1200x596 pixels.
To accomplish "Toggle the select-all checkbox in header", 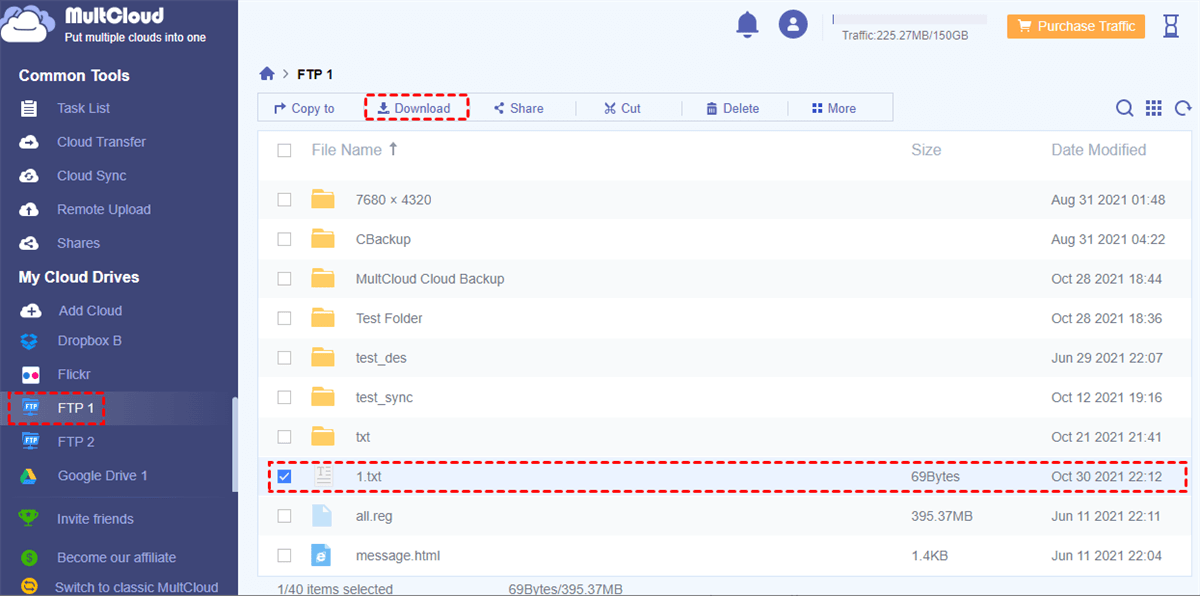I will coord(284,150).
